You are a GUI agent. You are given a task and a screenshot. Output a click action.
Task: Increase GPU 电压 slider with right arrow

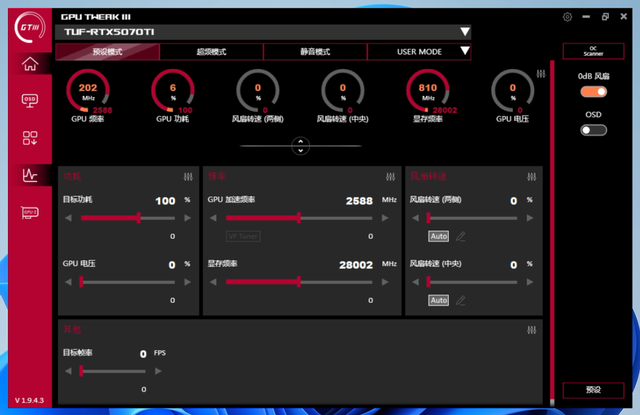tap(187, 282)
